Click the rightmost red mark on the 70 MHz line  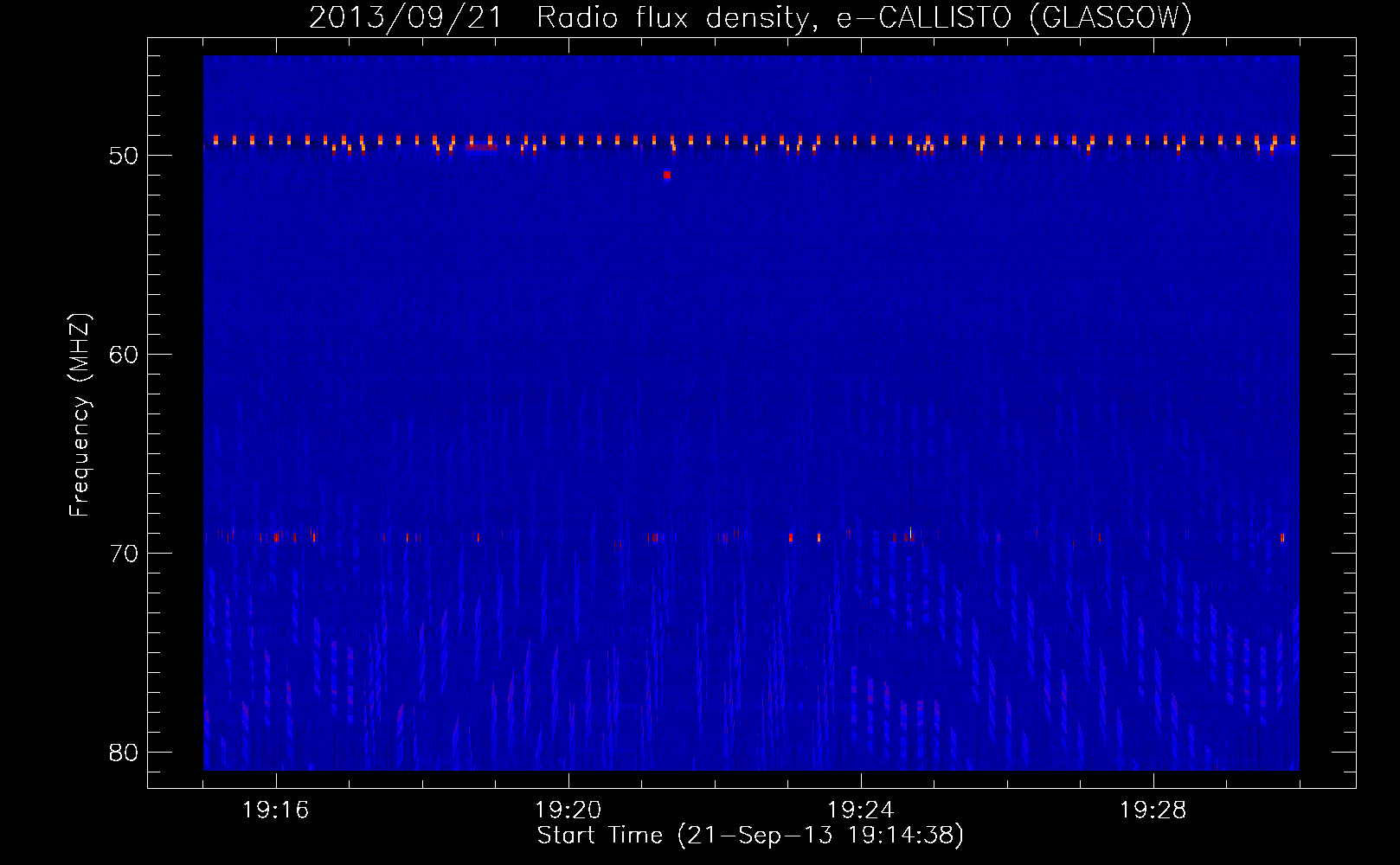pyautogui.click(x=1282, y=537)
